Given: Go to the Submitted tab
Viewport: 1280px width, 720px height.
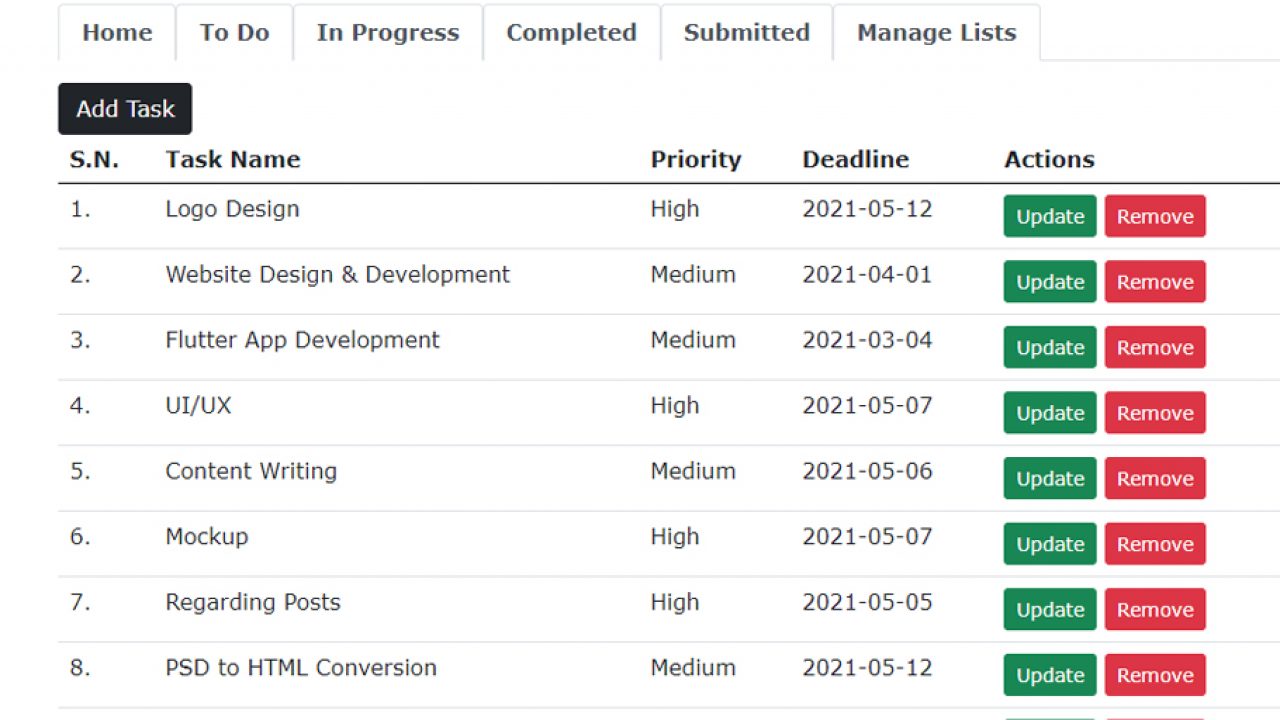Looking at the screenshot, I should (747, 33).
